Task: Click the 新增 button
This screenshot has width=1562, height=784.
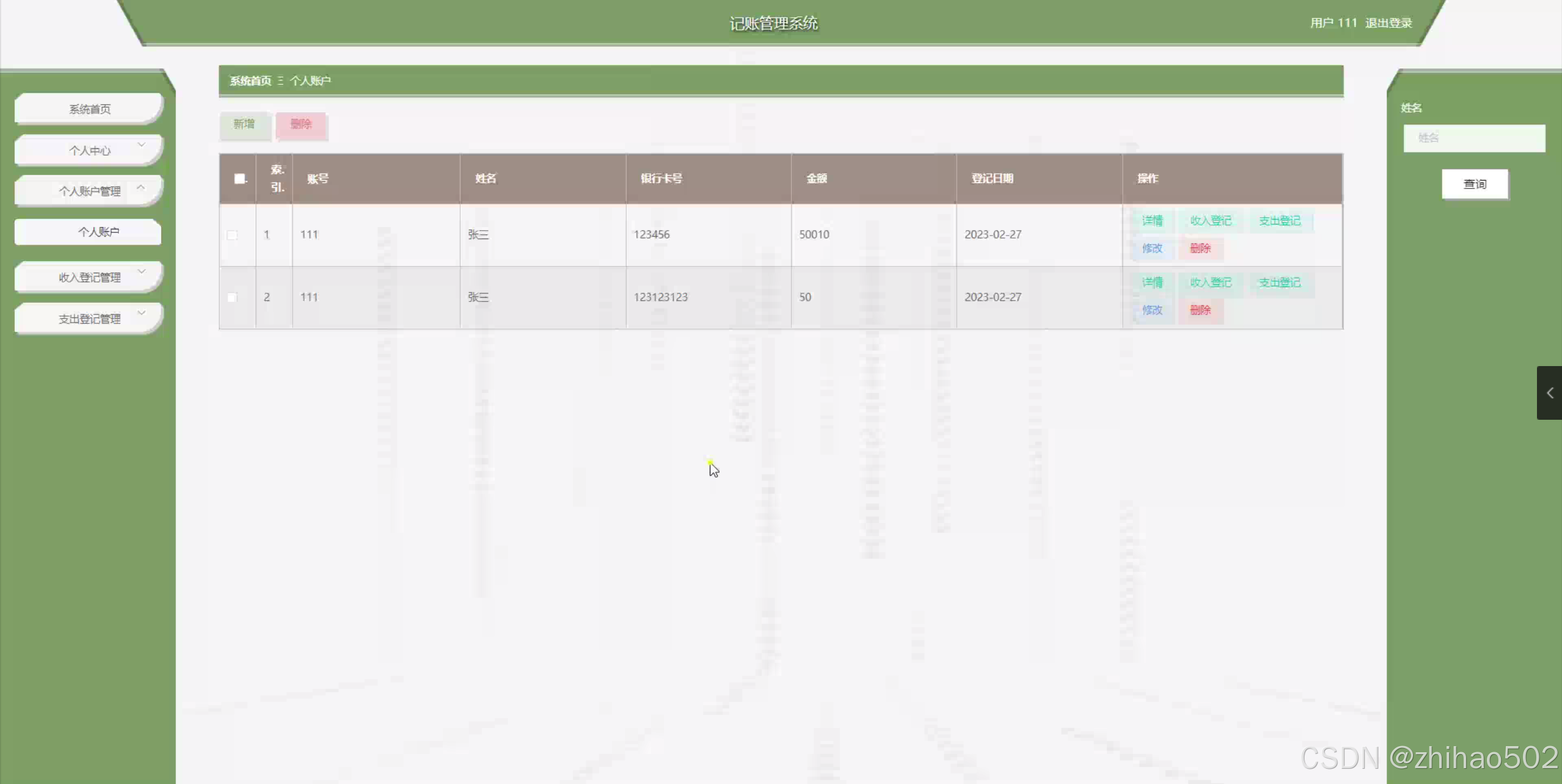Action: click(244, 124)
